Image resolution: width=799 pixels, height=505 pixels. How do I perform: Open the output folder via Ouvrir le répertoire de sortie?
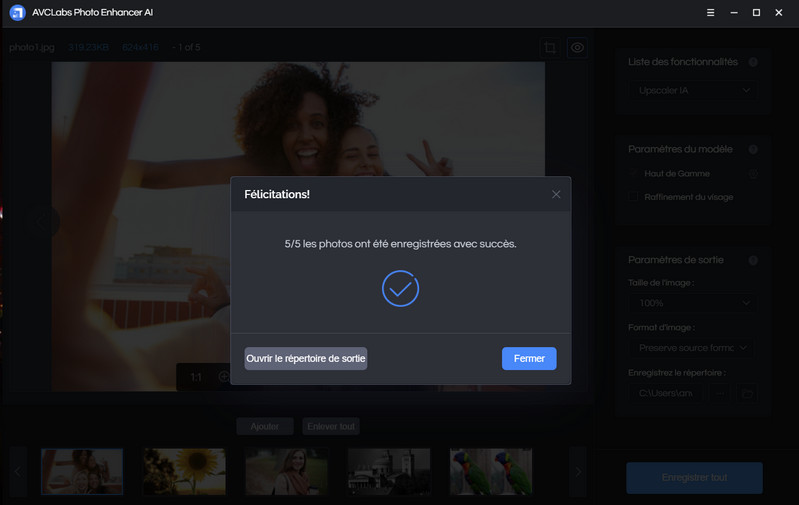click(x=306, y=359)
